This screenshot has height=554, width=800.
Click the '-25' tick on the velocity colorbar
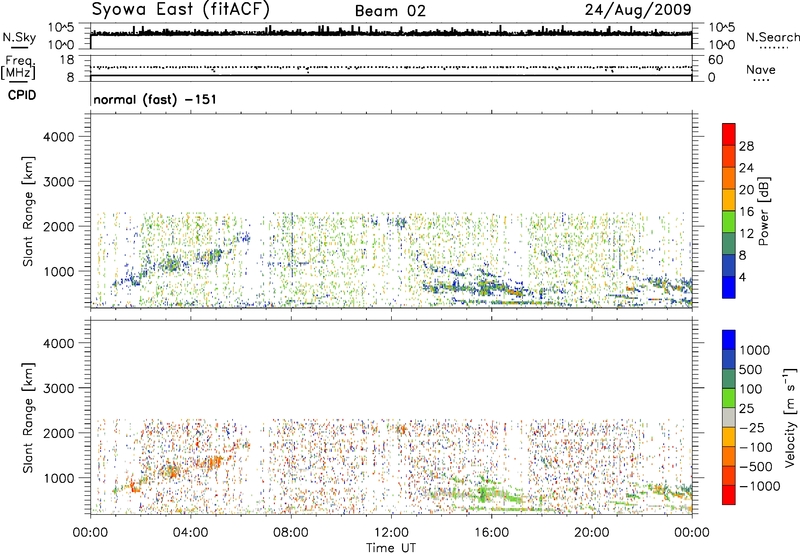point(752,427)
